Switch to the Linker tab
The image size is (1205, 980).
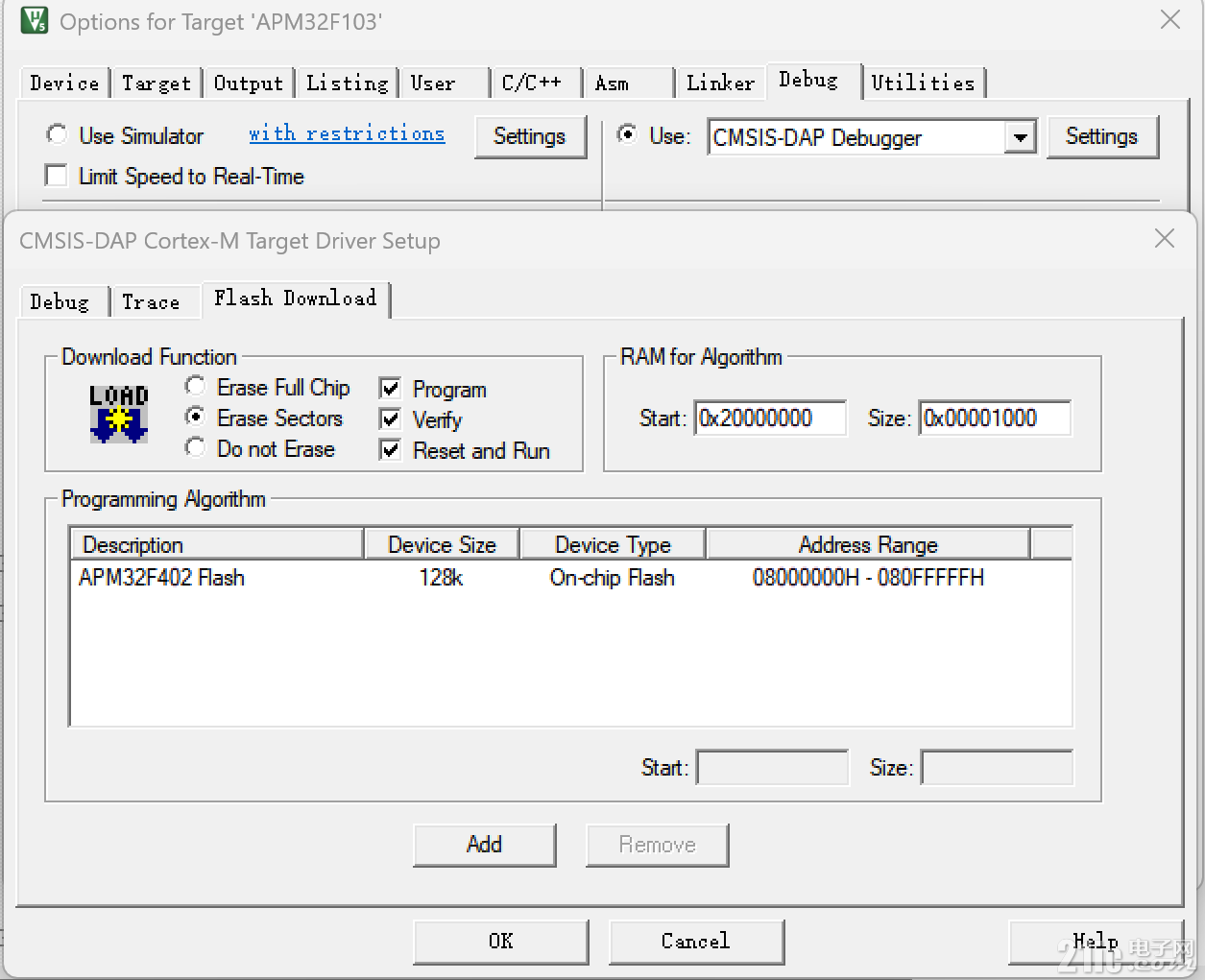click(x=721, y=84)
